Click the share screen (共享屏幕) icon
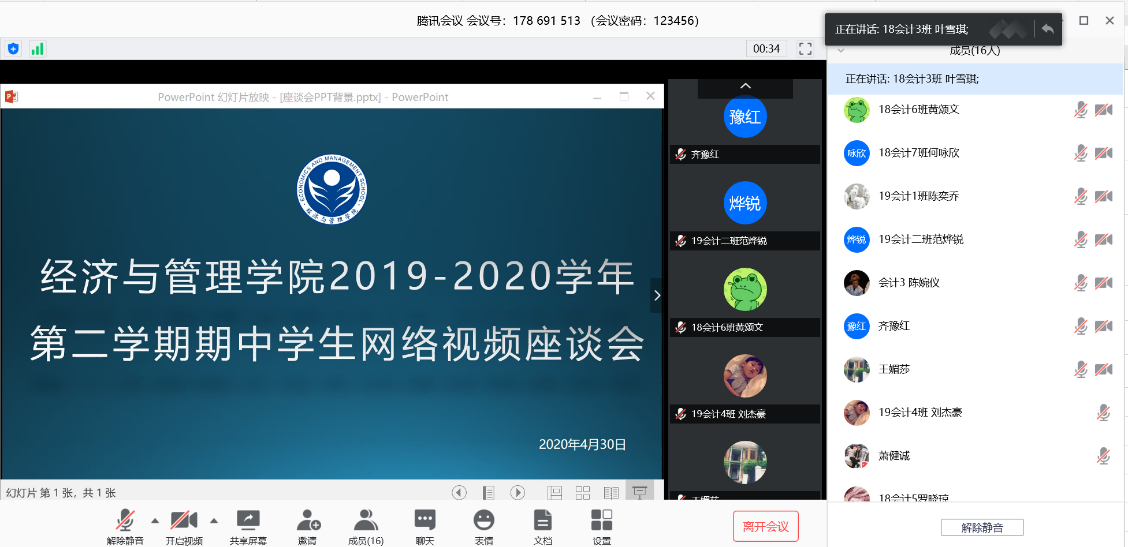The image size is (1128, 547). click(247, 520)
